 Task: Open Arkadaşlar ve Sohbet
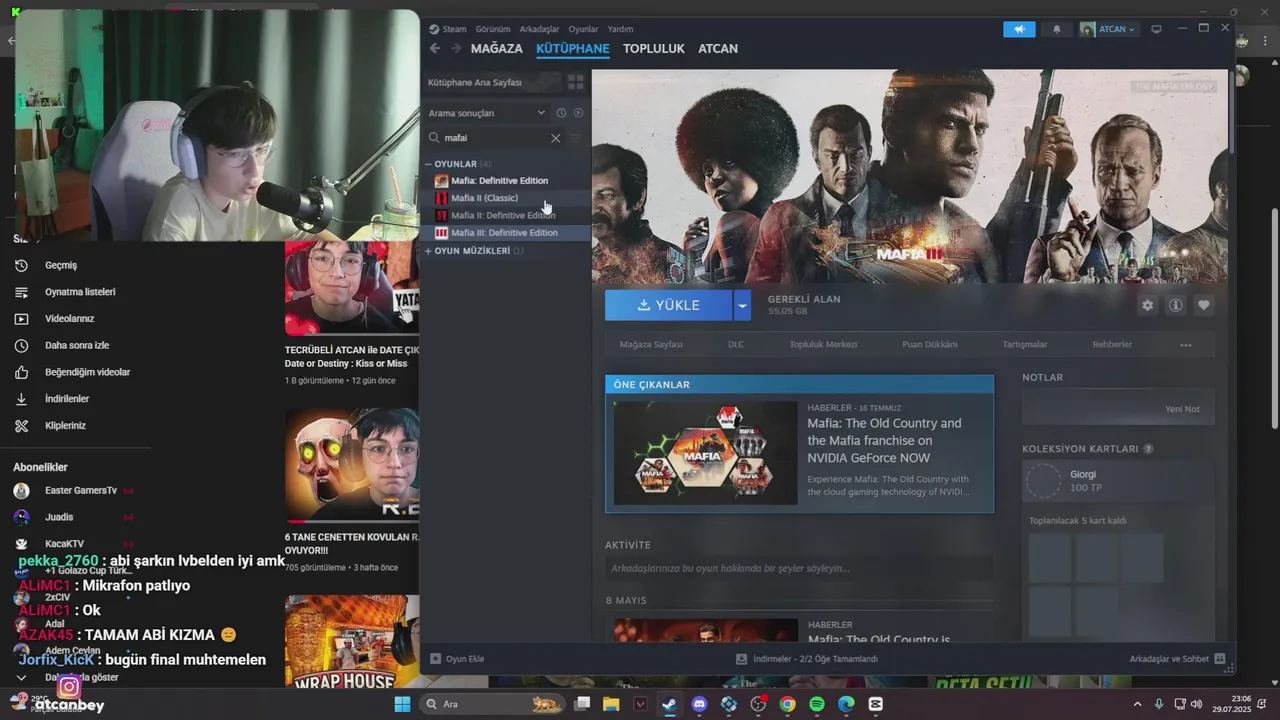(x=1176, y=659)
